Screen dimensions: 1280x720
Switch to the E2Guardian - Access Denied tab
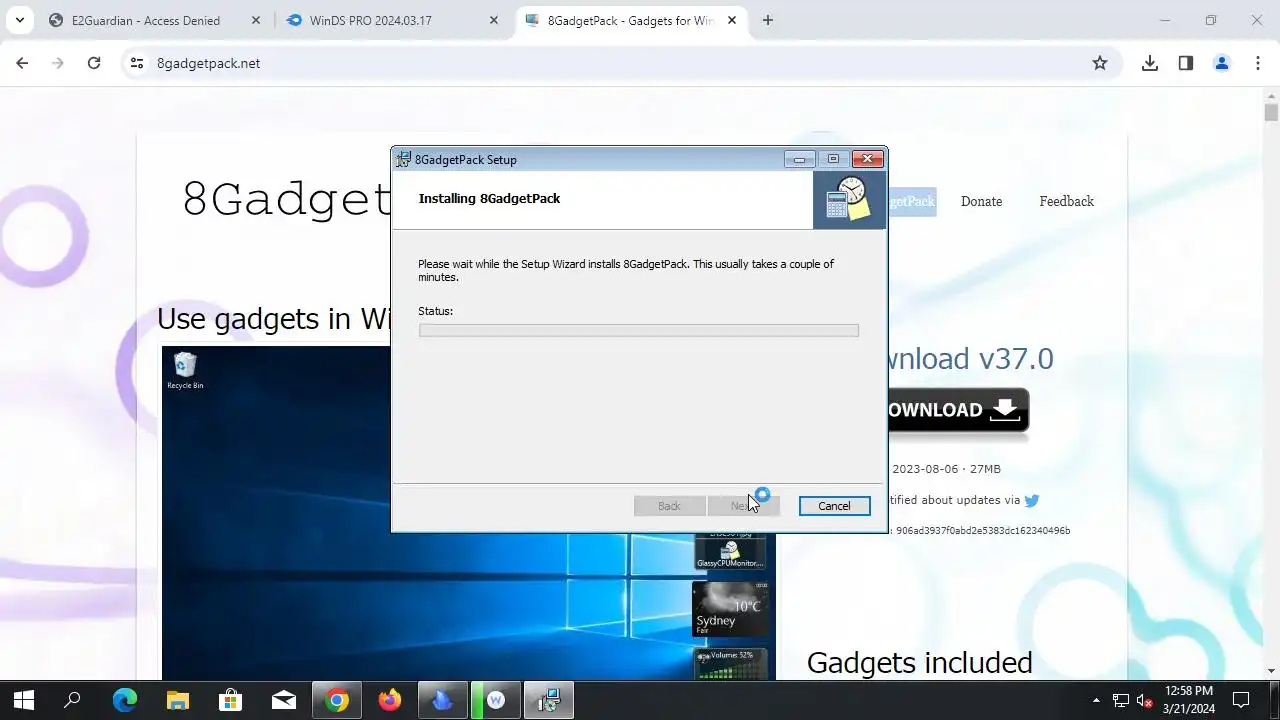tap(146, 20)
